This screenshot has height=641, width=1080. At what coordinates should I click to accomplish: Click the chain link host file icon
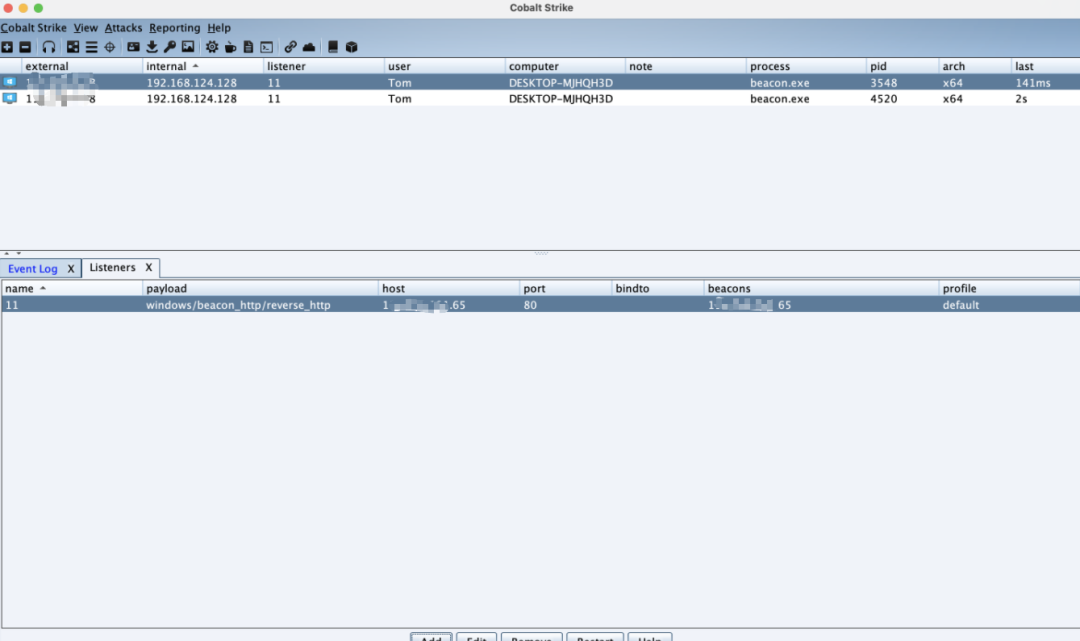pos(290,47)
